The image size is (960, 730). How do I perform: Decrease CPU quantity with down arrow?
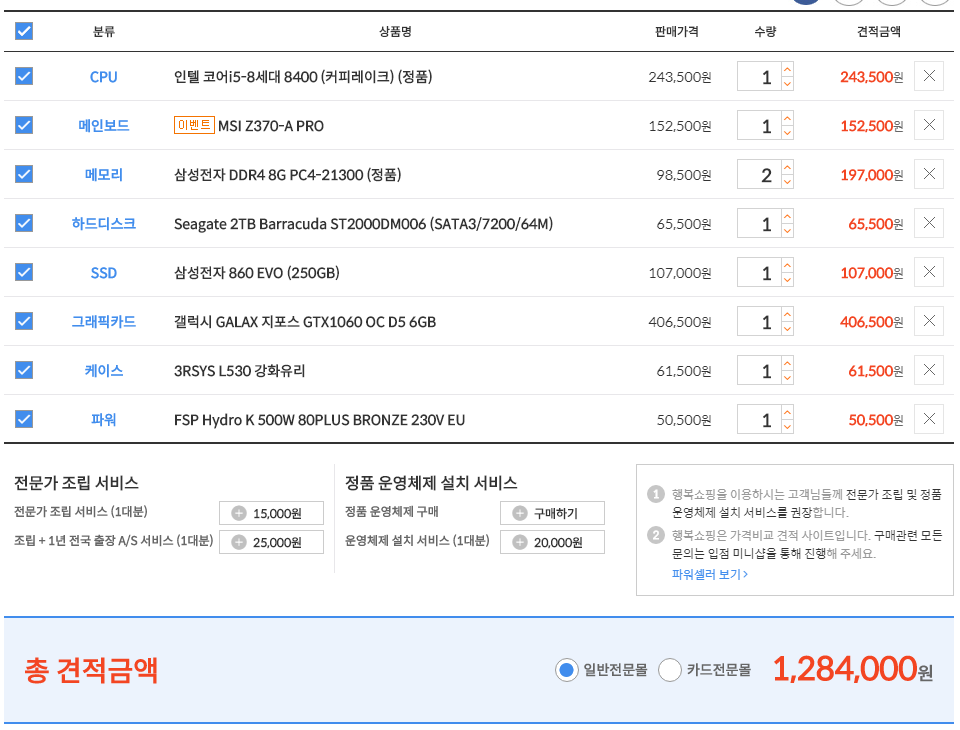787,84
